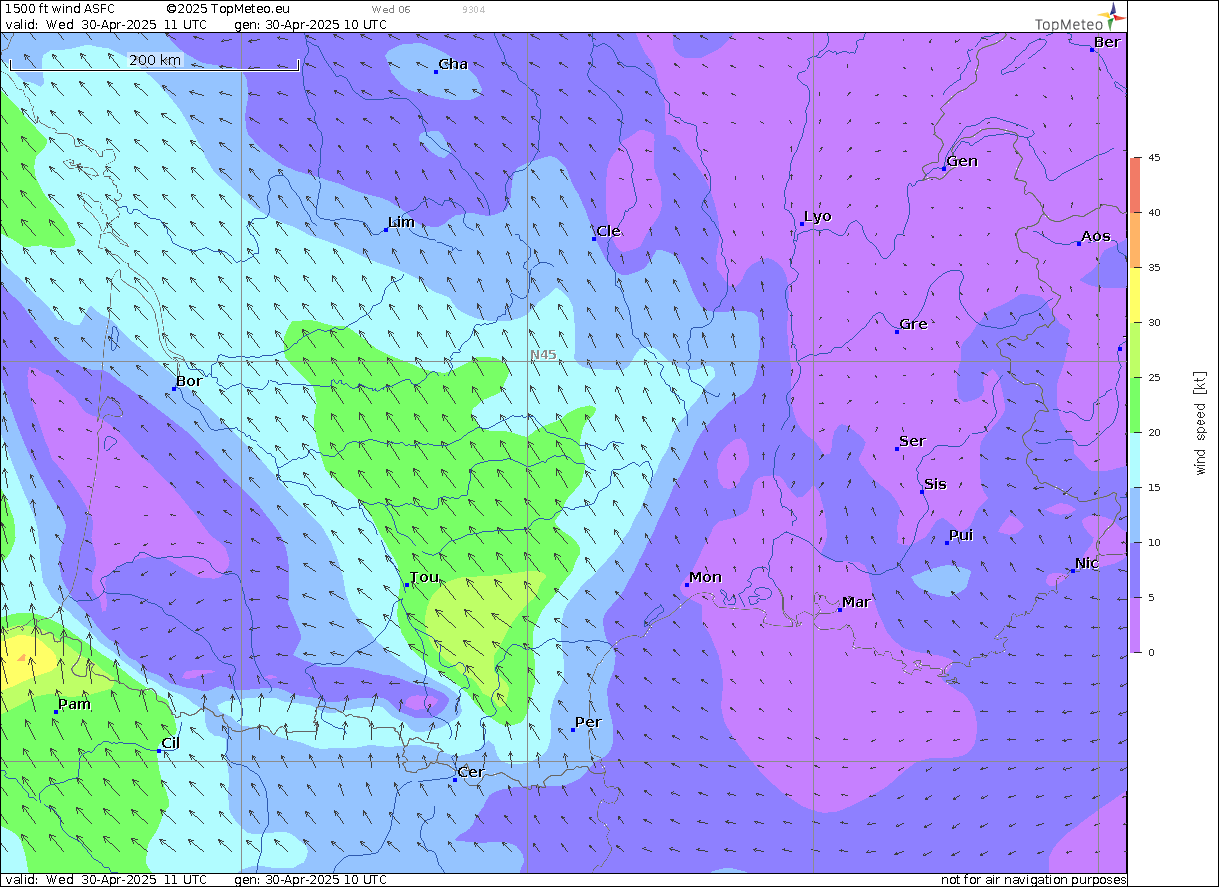Click the TopMeteo compass star logo
The height and width of the screenshot is (887, 1219).
(1115, 17)
